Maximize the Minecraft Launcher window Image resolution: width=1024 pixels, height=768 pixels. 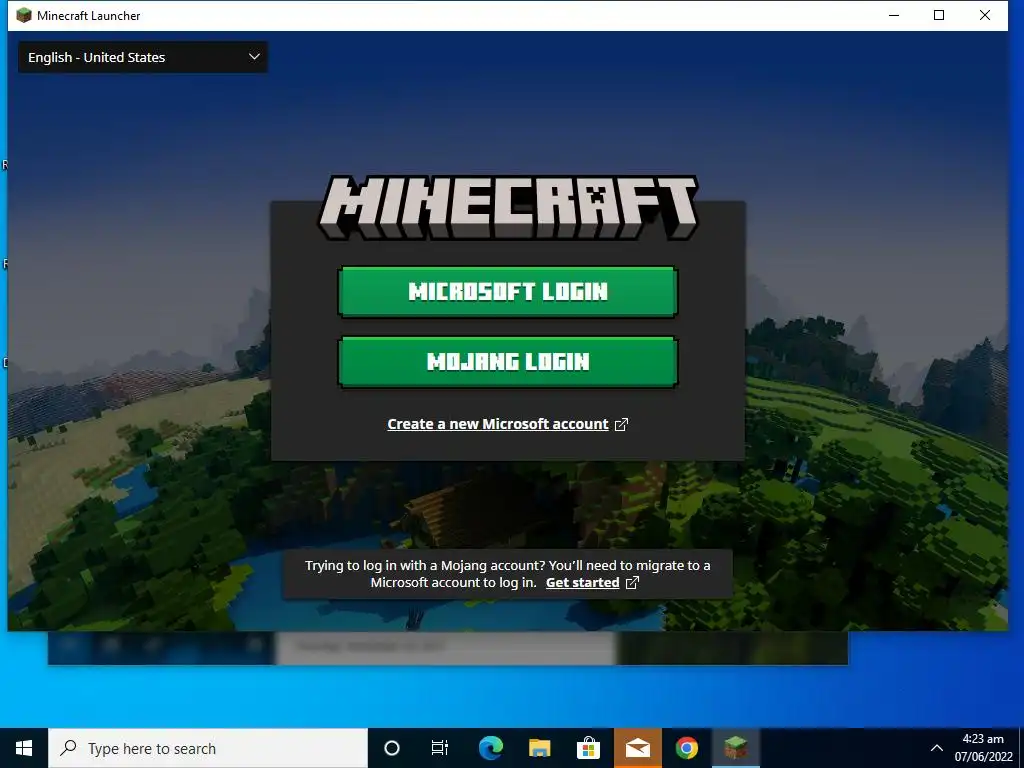pyautogui.click(x=939, y=15)
